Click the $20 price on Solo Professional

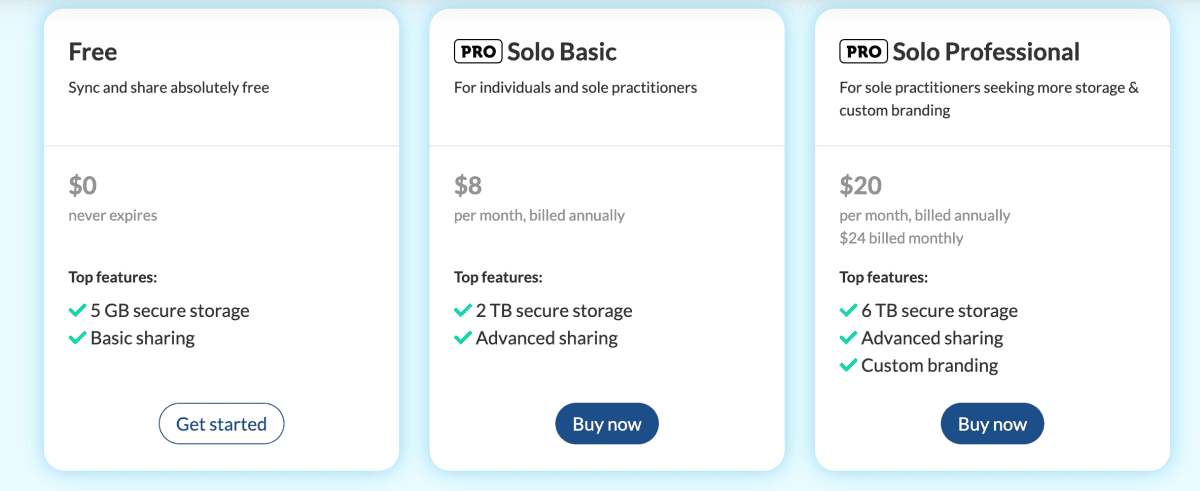(x=861, y=185)
